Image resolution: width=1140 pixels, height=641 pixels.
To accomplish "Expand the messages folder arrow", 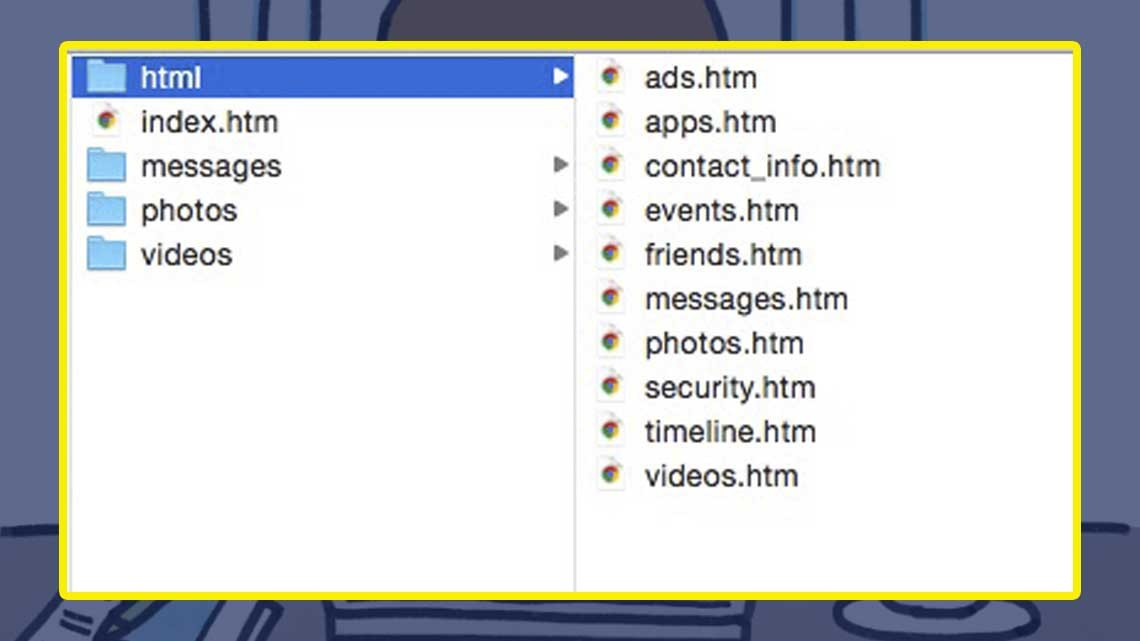I will click(561, 165).
